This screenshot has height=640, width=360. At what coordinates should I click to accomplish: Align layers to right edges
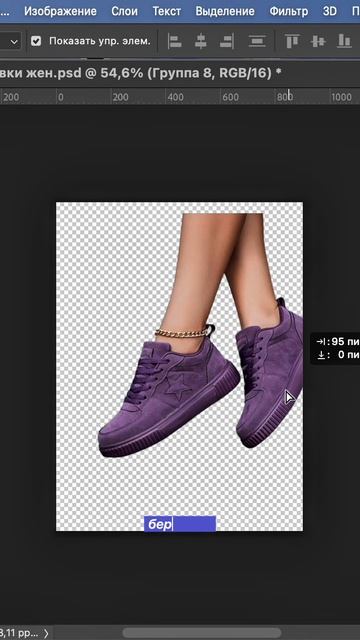tap(227, 41)
